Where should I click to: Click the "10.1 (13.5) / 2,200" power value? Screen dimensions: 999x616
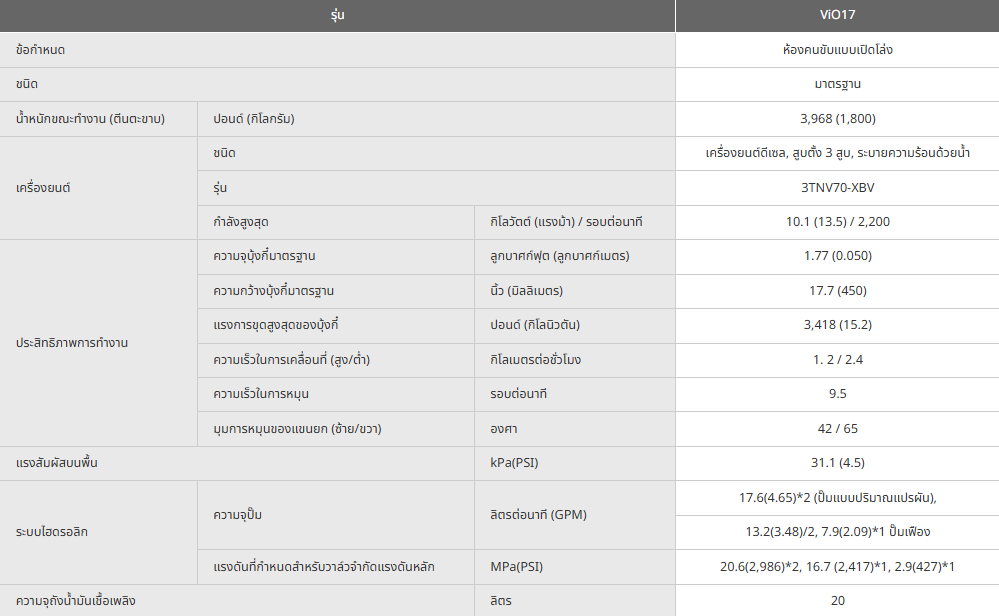(837, 222)
